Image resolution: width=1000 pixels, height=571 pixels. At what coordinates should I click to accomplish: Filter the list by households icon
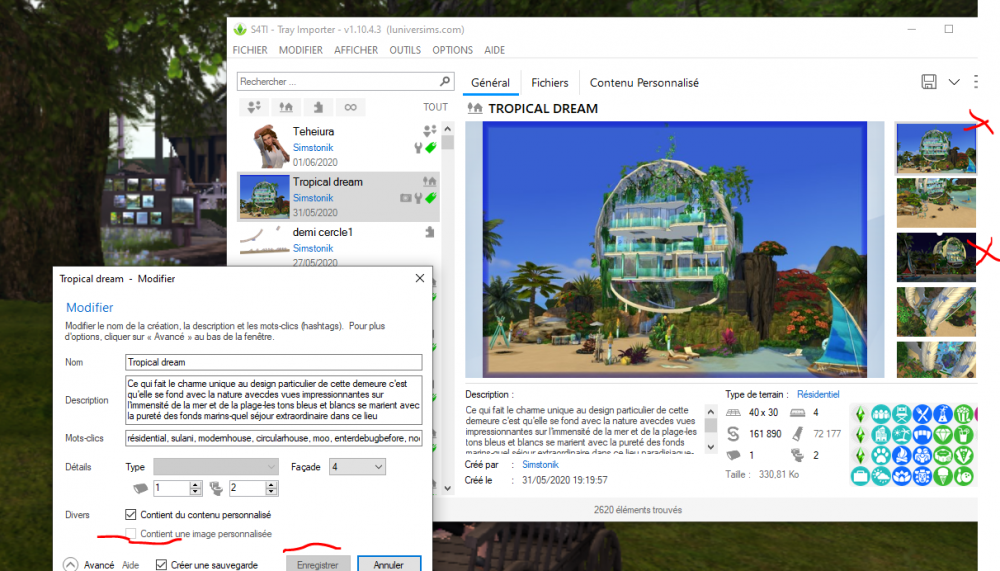pos(254,107)
